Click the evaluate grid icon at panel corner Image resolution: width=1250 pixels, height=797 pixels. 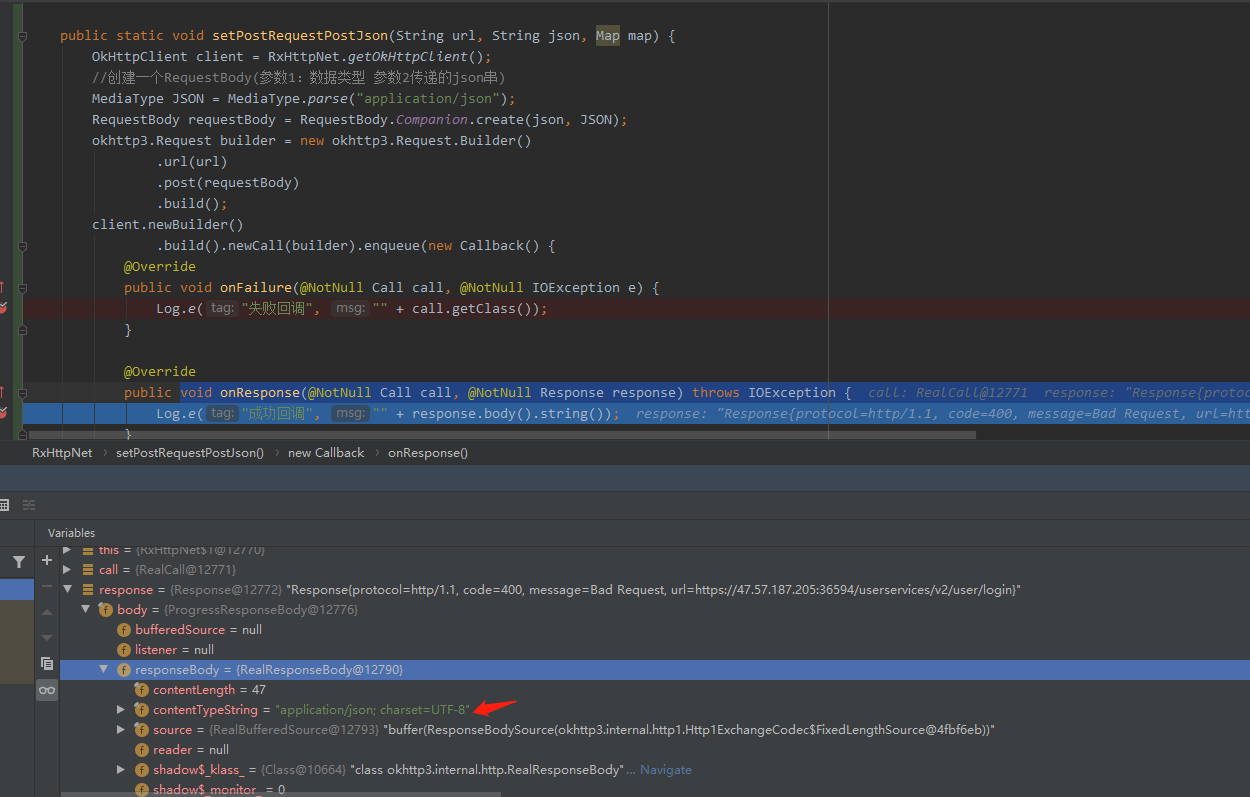click(5, 505)
